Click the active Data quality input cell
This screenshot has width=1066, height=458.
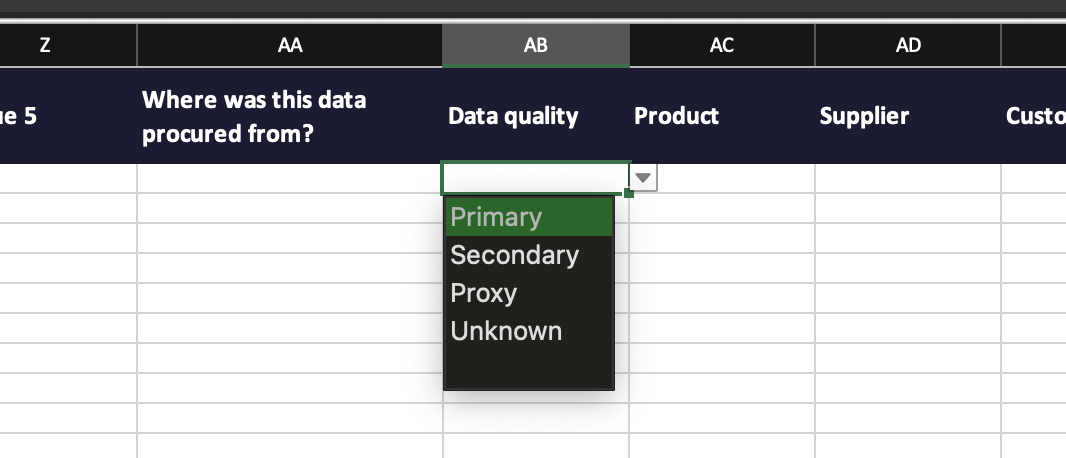pos(535,178)
